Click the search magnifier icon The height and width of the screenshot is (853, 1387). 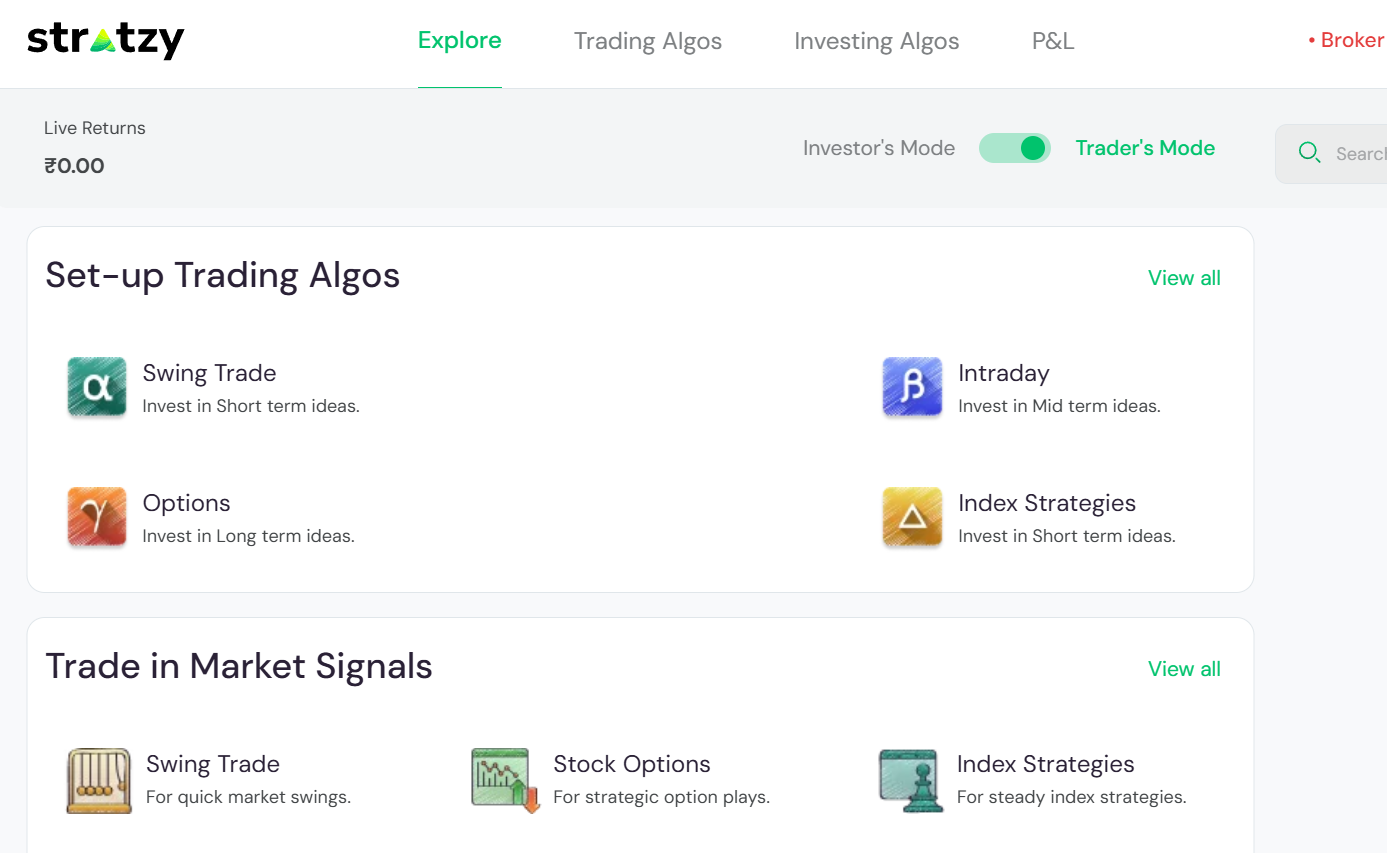coord(1309,153)
